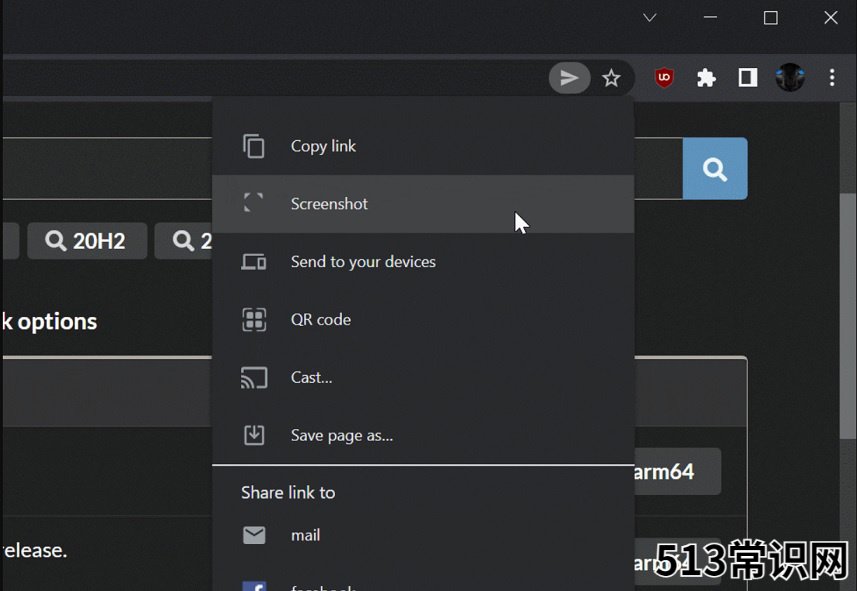Image resolution: width=857 pixels, height=591 pixels.
Task: Maximize the browser window
Action: click(771, 18)
